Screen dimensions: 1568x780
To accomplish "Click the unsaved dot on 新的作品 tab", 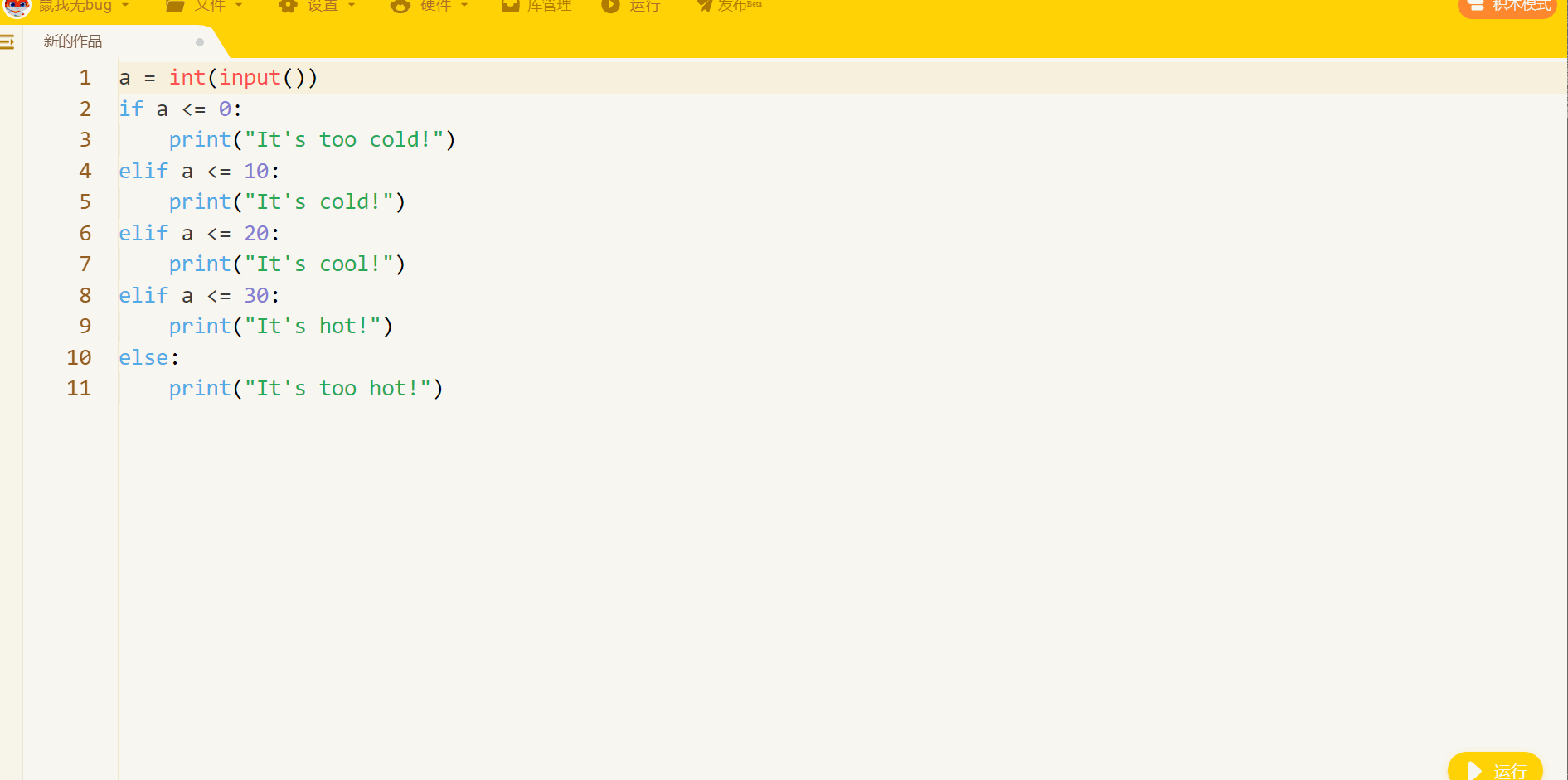I will click(200, 42).
